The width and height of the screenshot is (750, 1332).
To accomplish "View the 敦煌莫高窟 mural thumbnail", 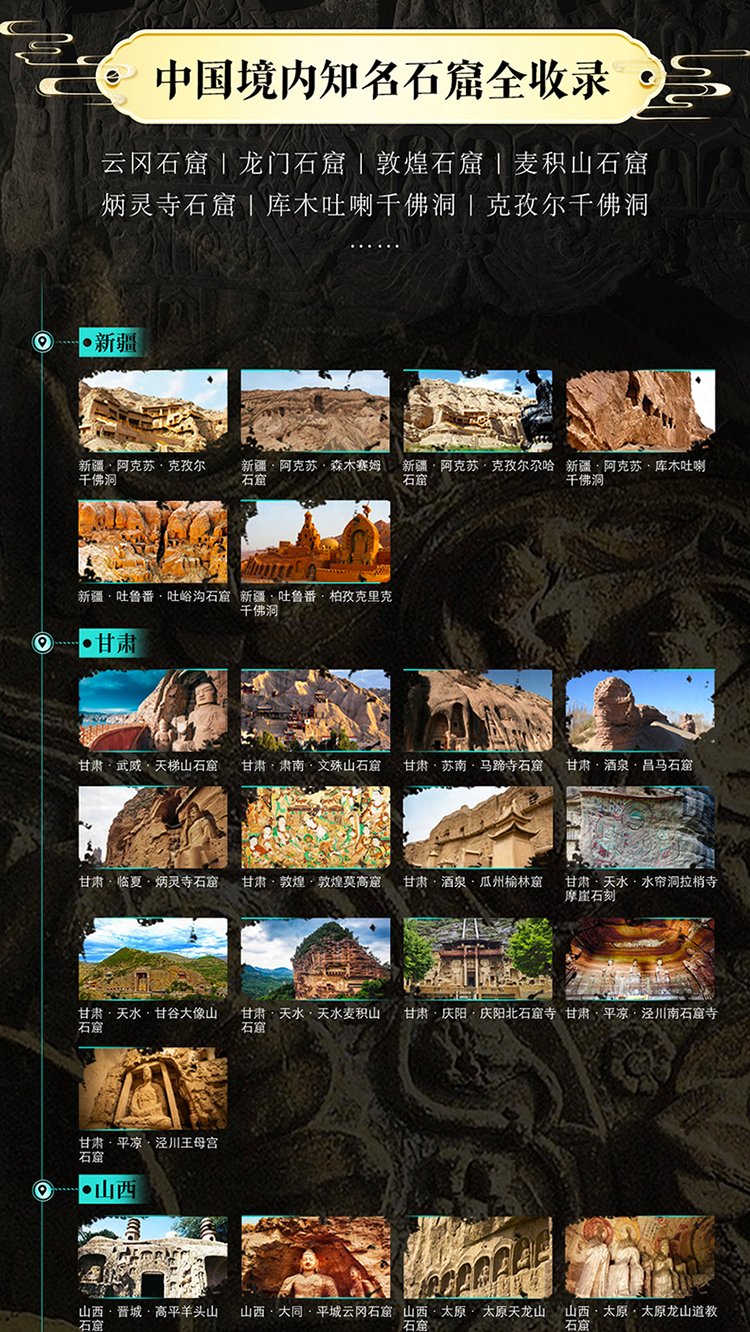I will tap(315, 827).
